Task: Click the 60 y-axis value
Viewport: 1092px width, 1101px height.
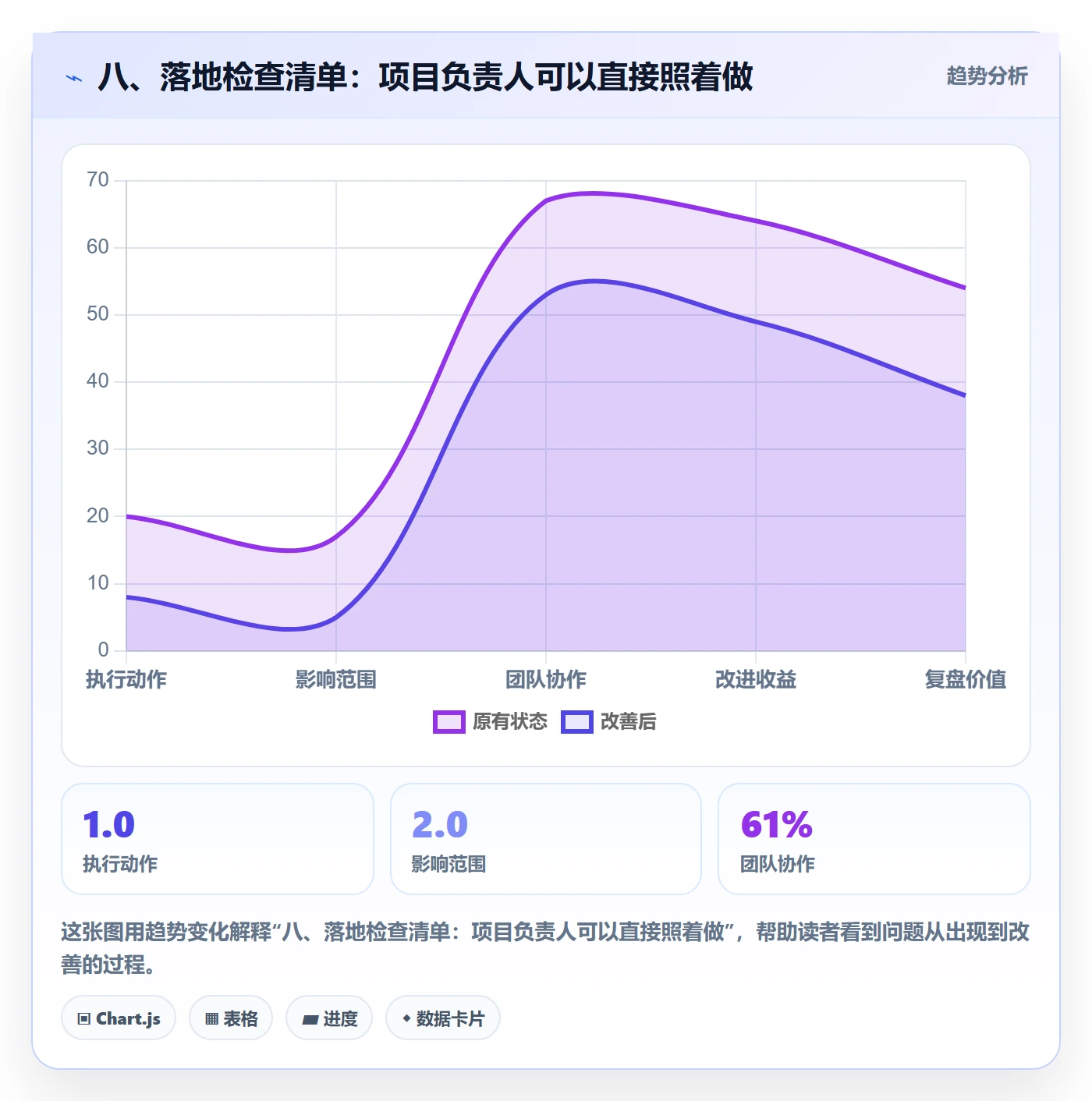Action: click(98, 247)
